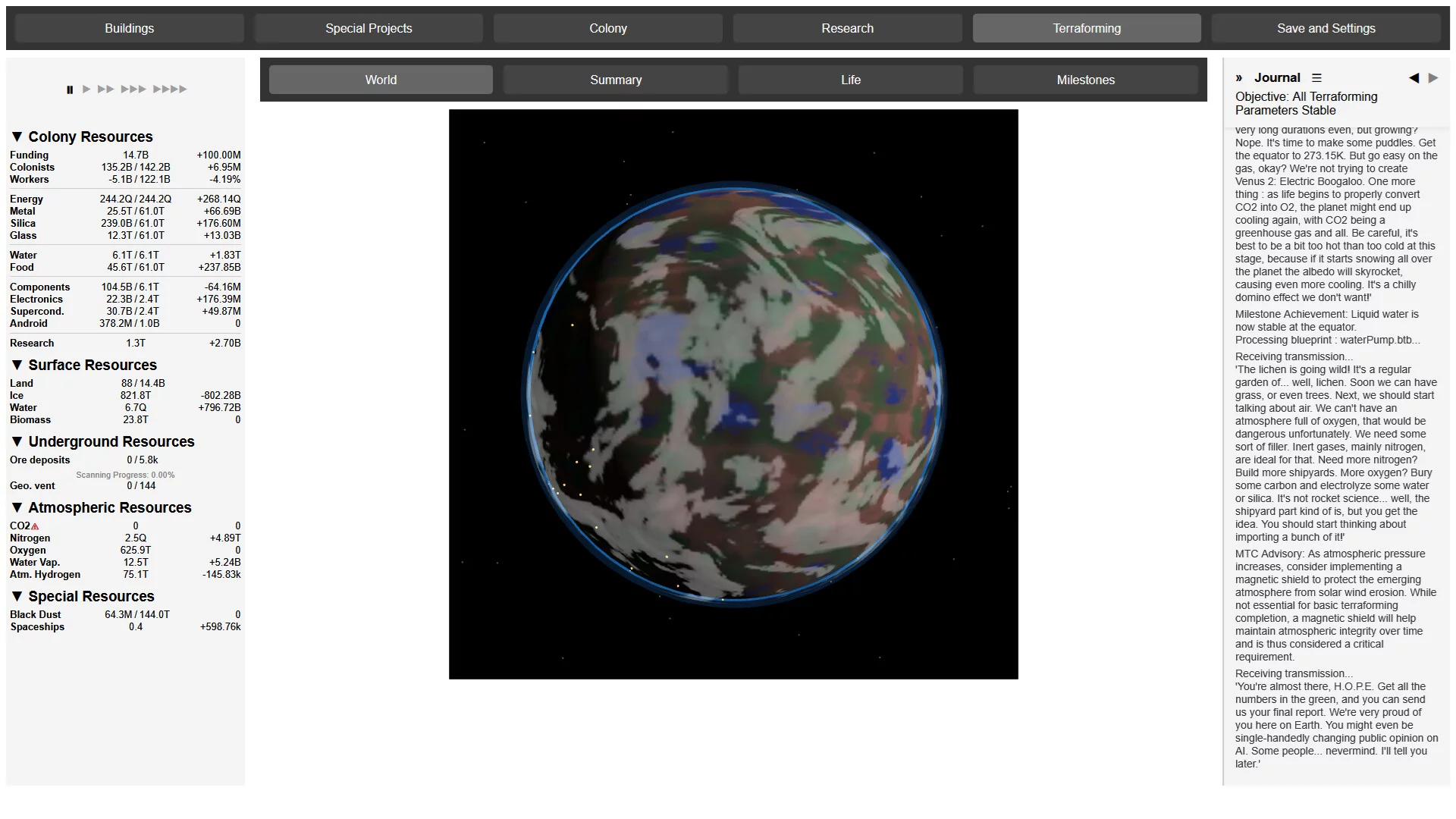Click the Ore deposits label
Viewport: 1456px width, 819px height.
click(x=39, y=460)
